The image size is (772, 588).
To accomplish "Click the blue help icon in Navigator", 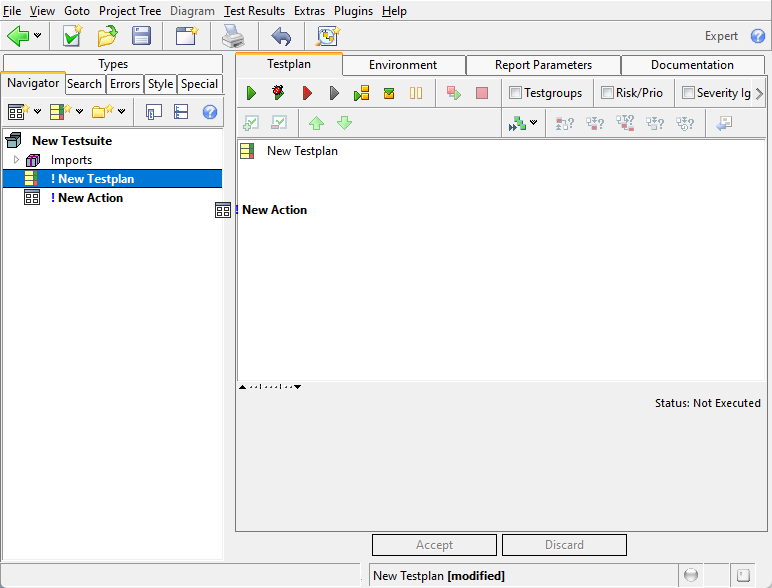I will click(x=210, y=112).
